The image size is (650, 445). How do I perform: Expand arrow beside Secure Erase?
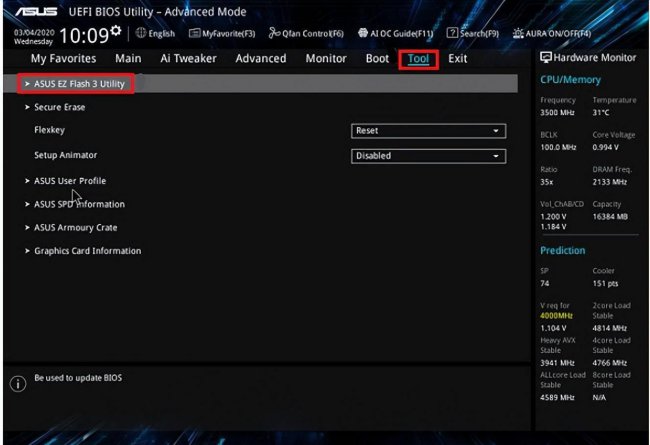pos(27,107)
